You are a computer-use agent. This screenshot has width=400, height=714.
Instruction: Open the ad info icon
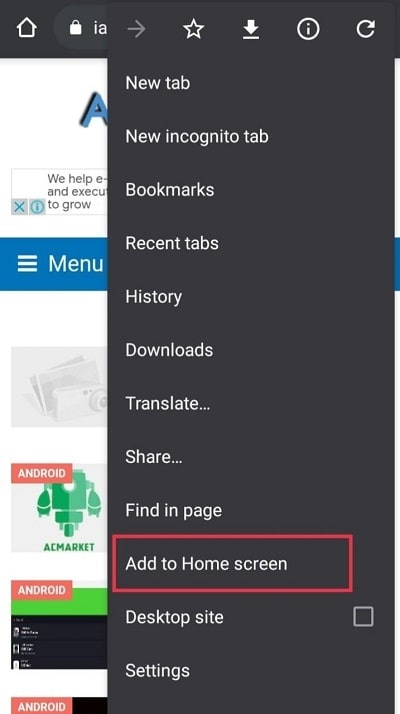pyautogui.click(x=37, y=207)
